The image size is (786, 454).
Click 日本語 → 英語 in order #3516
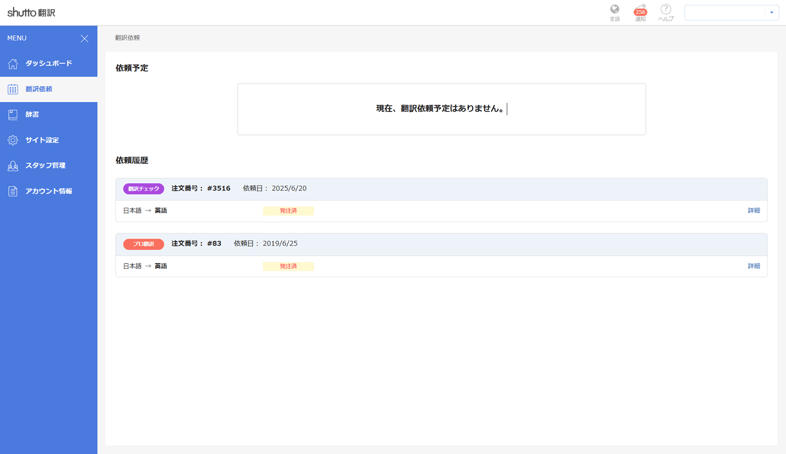point(145,210)
